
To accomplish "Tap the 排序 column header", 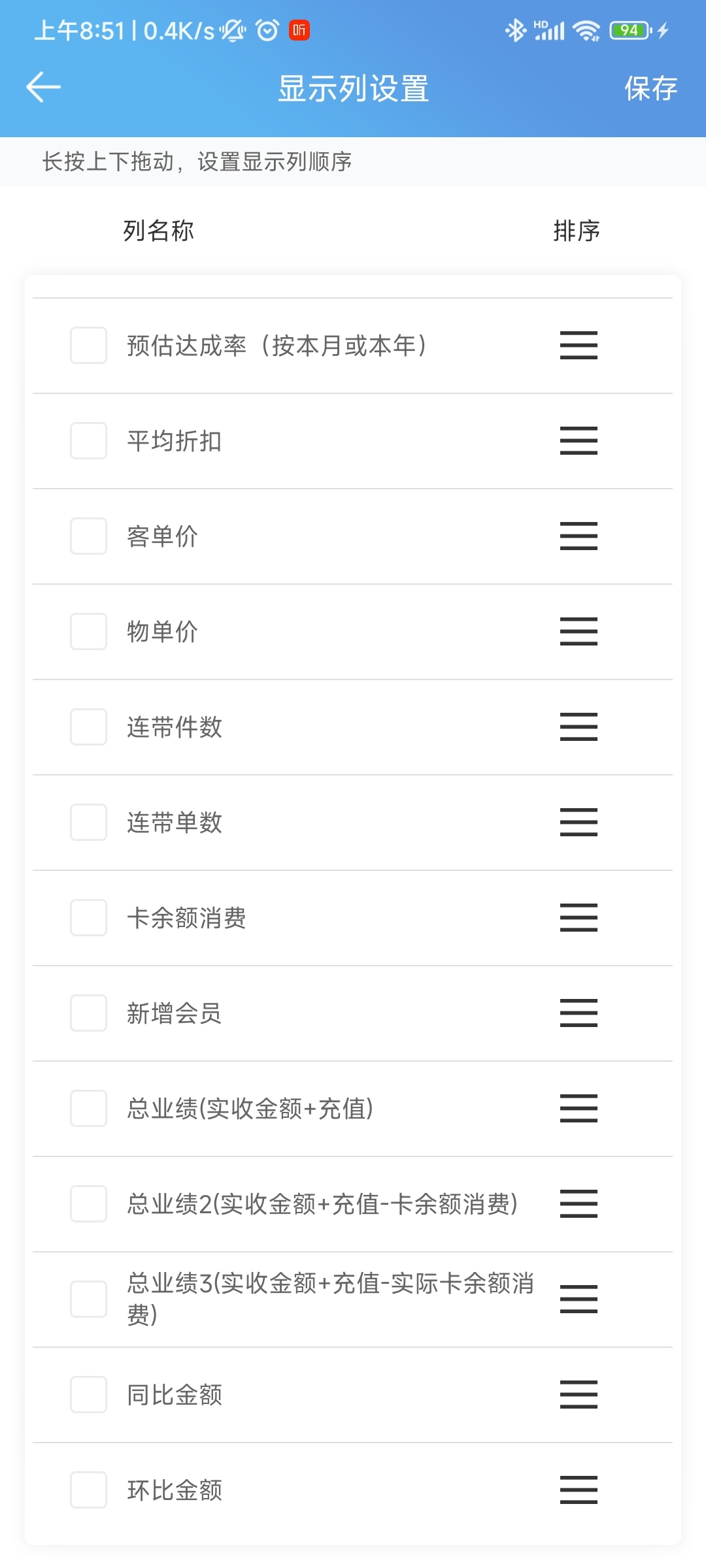I will click(577, 231).
